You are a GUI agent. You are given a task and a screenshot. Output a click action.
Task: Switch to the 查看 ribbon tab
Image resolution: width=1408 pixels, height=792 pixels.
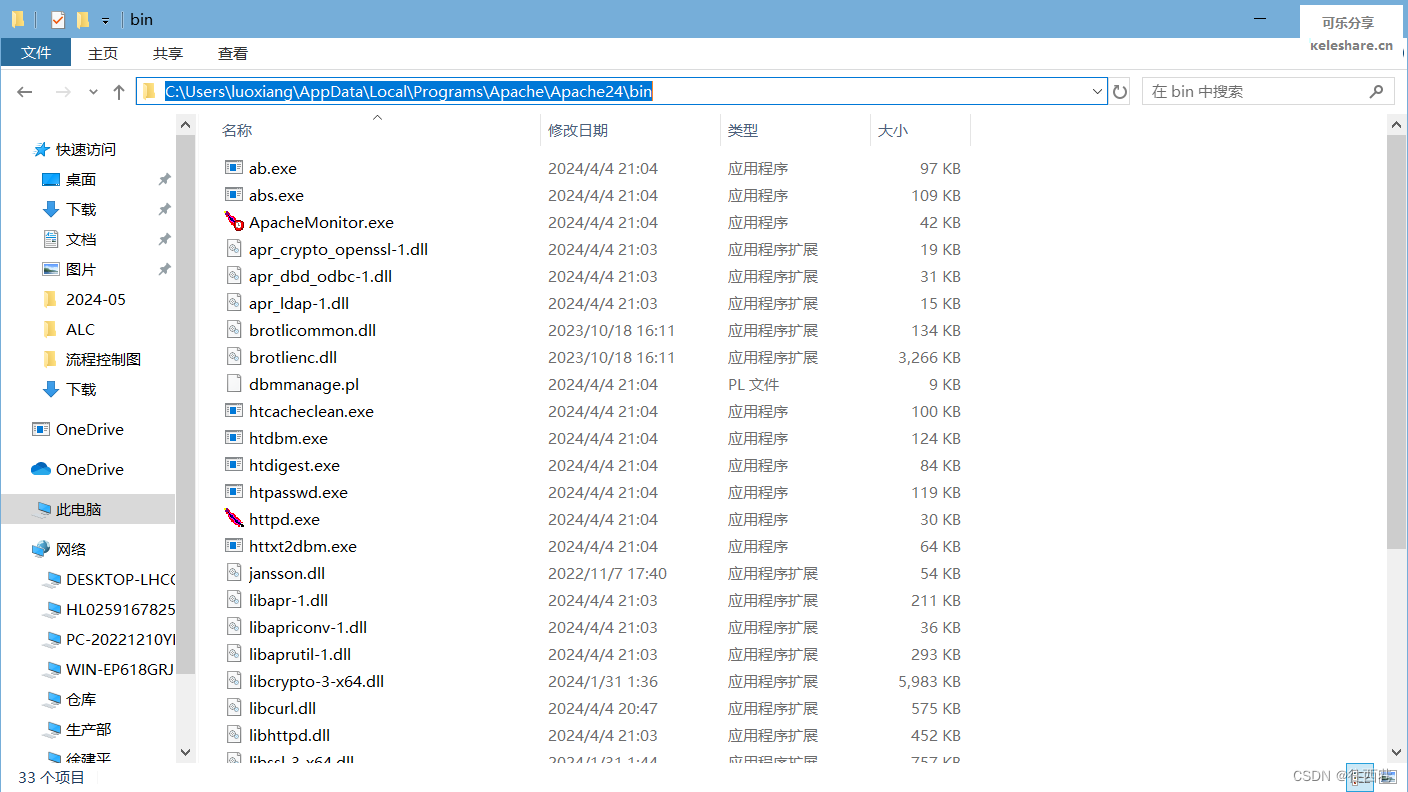coord(233,53)
